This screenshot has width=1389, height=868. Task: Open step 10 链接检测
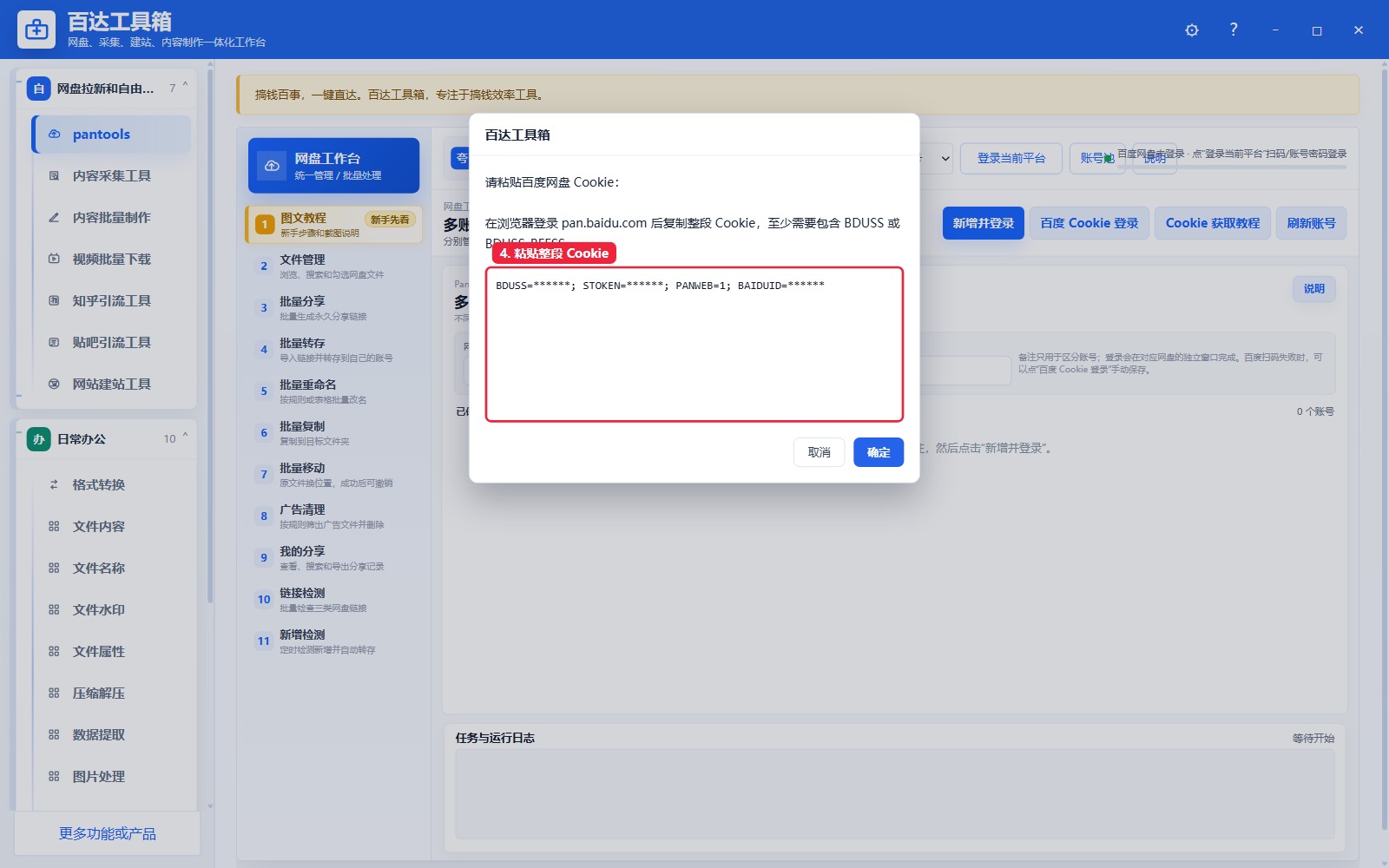pos(334,599)
